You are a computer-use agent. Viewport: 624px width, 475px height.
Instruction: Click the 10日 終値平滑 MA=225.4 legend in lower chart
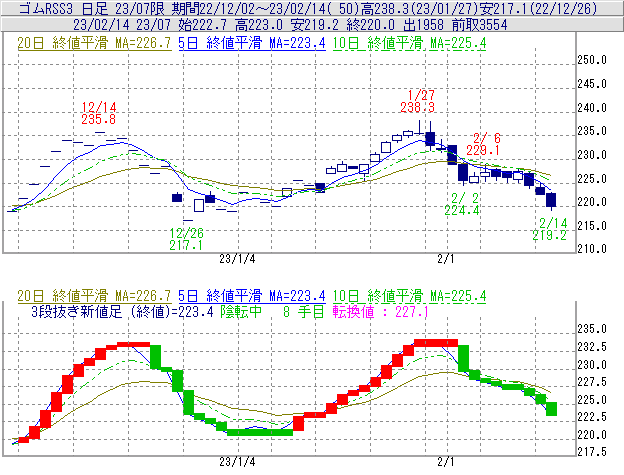coord(409,296)
